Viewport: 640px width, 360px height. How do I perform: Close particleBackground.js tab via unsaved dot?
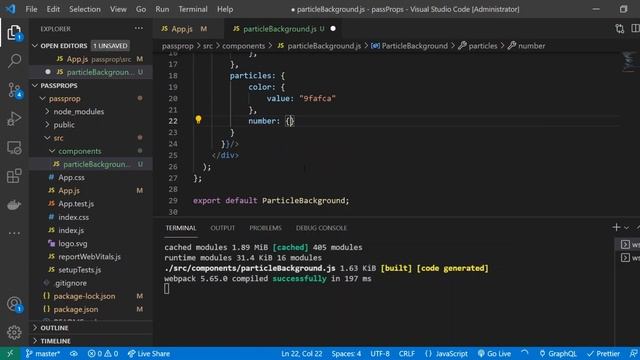(333, 29)
